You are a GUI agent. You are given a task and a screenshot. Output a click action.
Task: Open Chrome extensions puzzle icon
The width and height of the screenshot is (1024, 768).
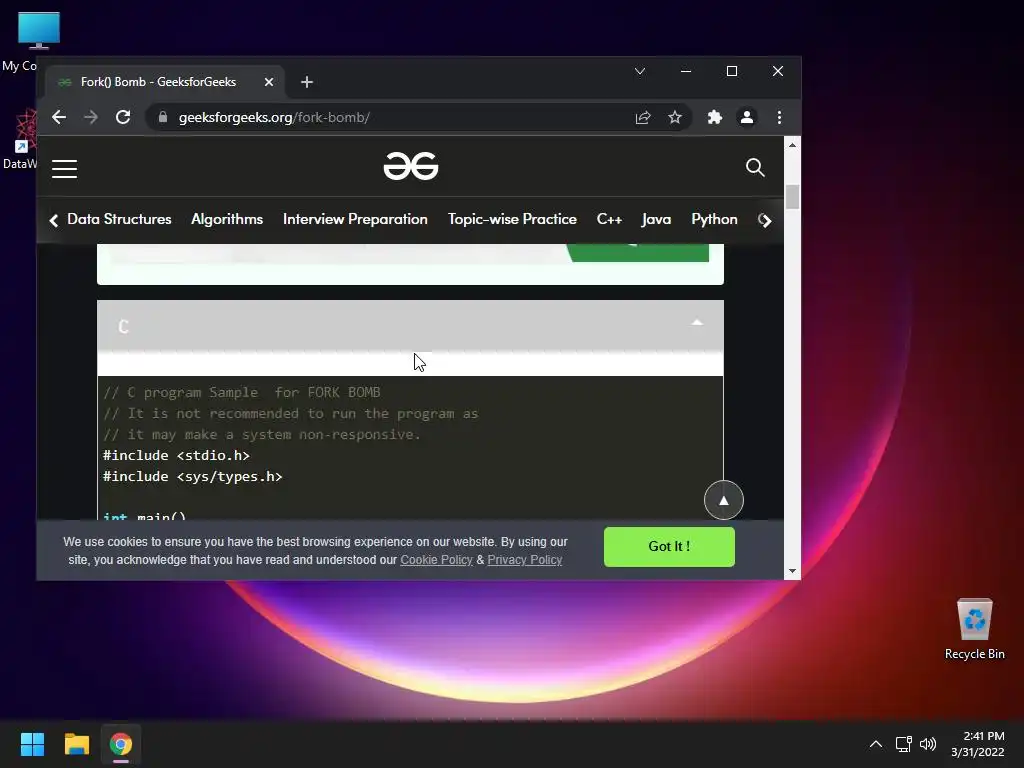coord(714,118)
